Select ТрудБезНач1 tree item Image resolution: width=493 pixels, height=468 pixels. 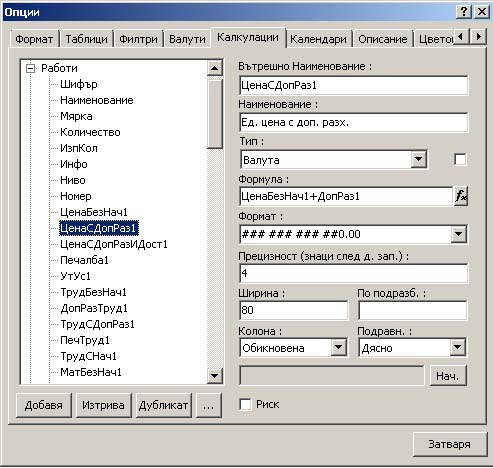click(x=93, y=292)
